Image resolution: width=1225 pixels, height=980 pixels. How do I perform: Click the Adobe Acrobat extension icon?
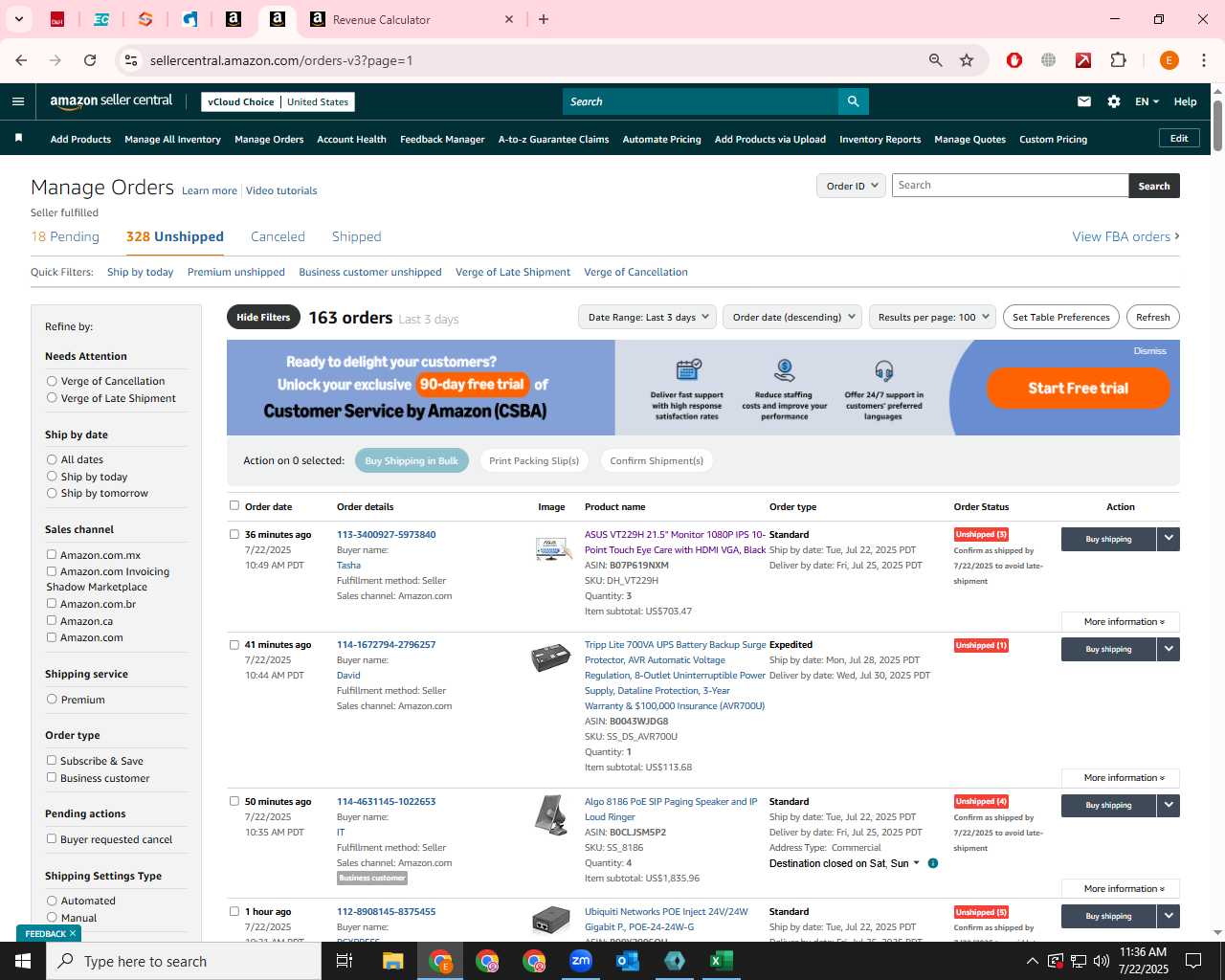tap(1083, 60)
